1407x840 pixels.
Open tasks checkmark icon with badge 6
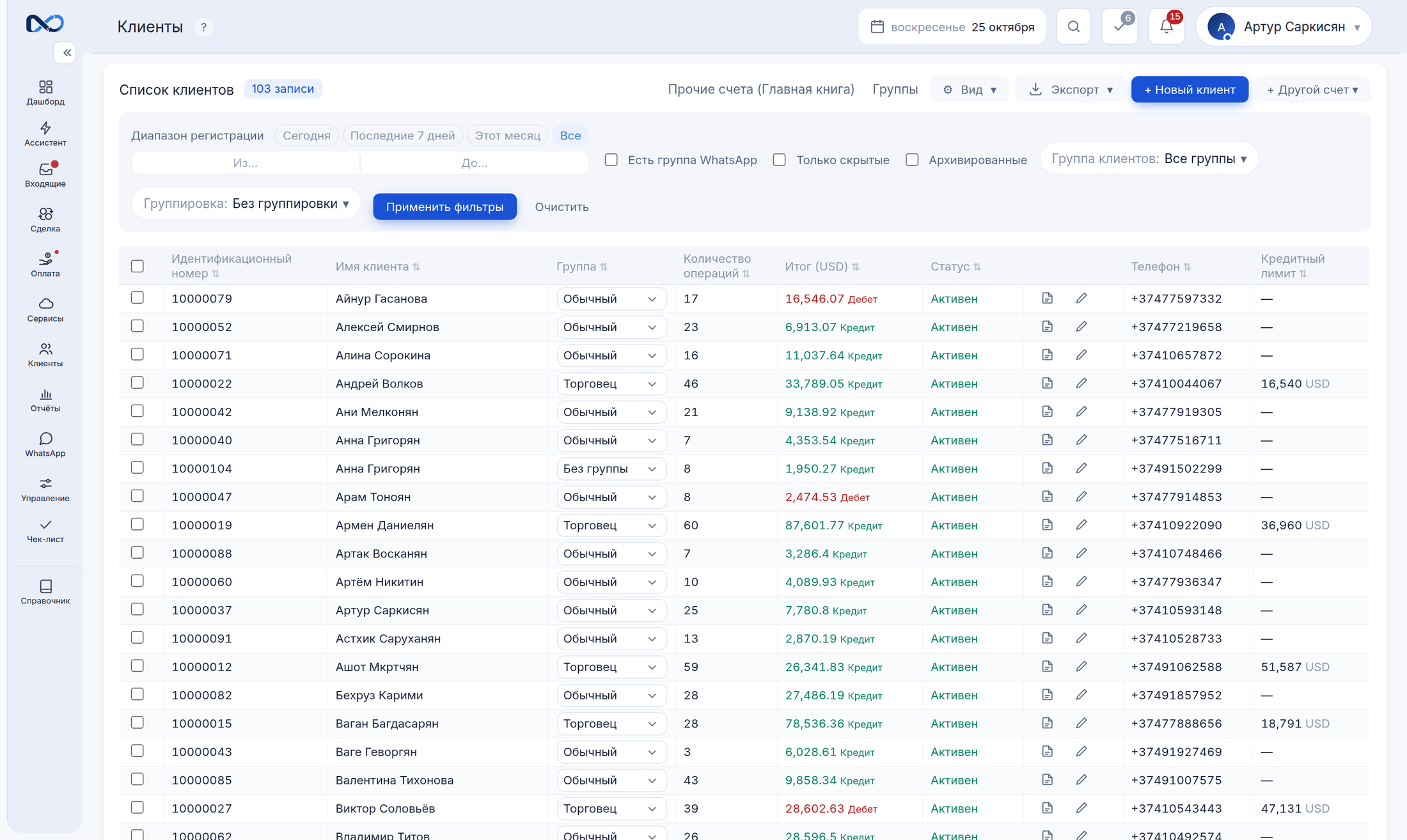(x=1120, y=27)
